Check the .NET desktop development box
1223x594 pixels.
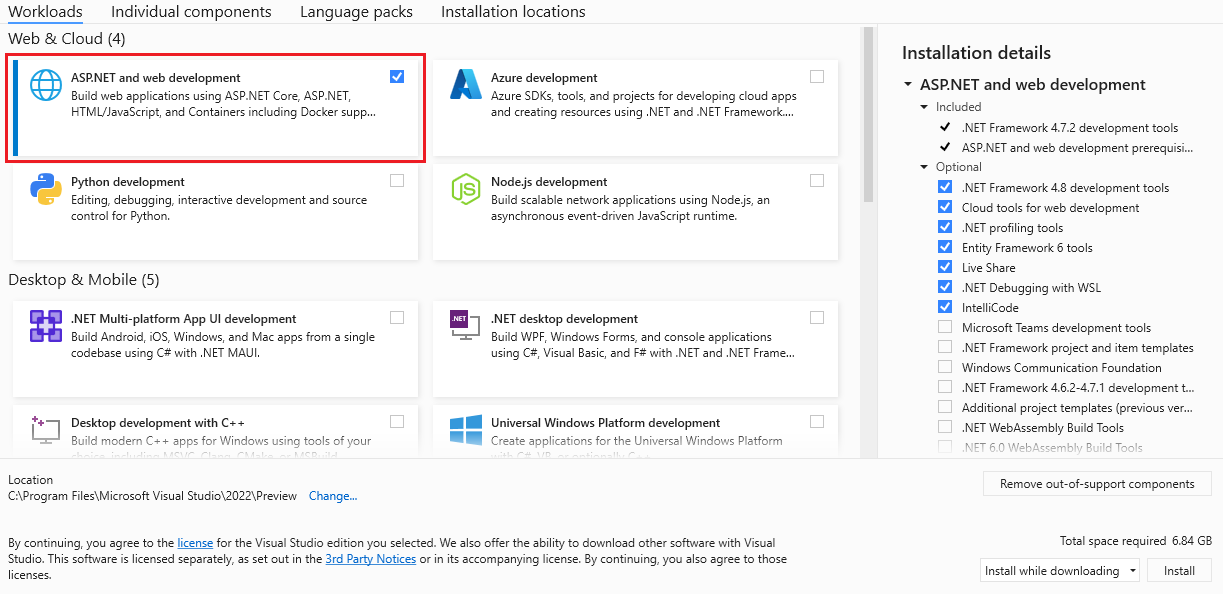coord(817,318)
